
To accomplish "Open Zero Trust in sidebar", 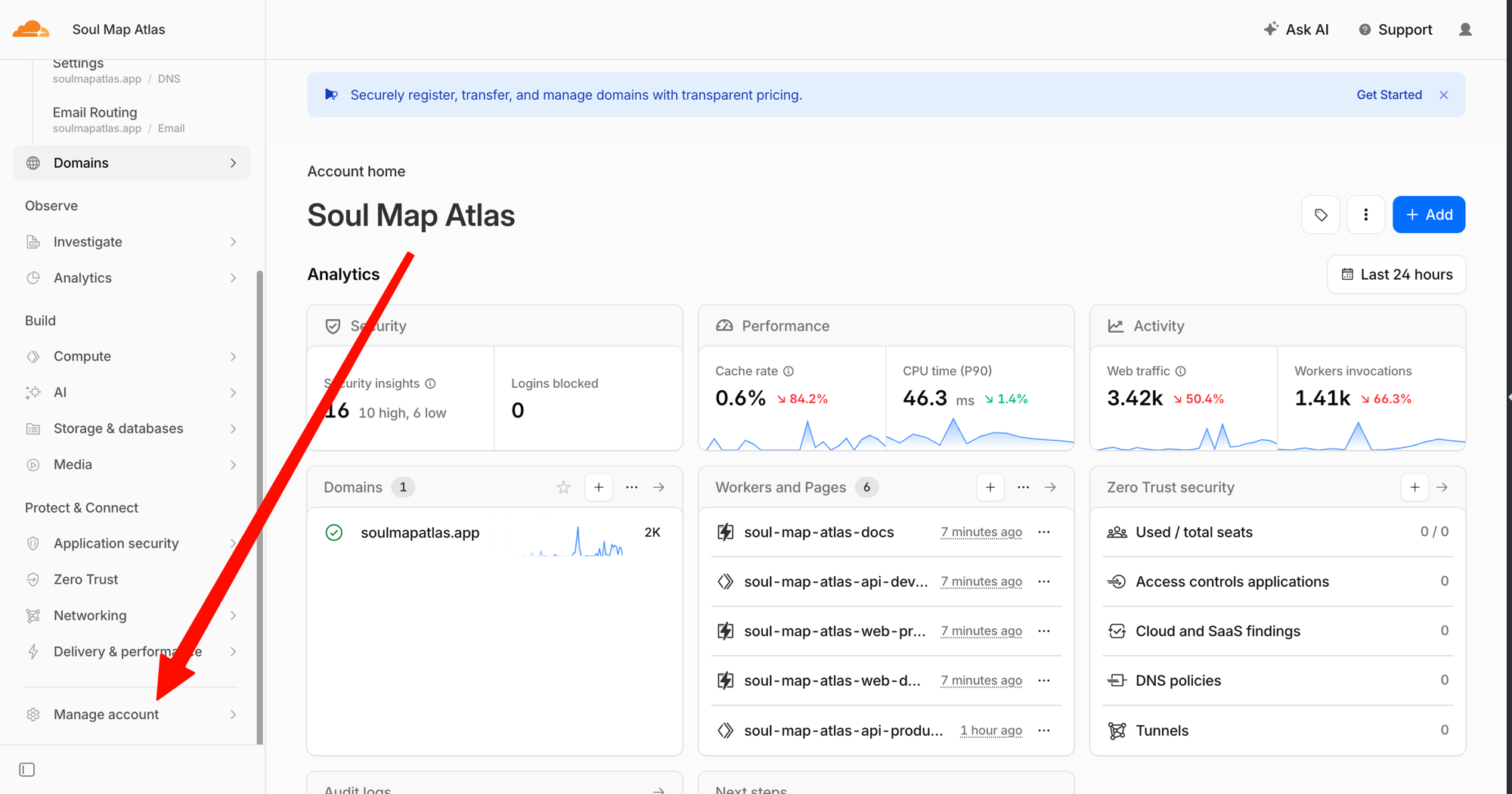I will pos(132,580).
